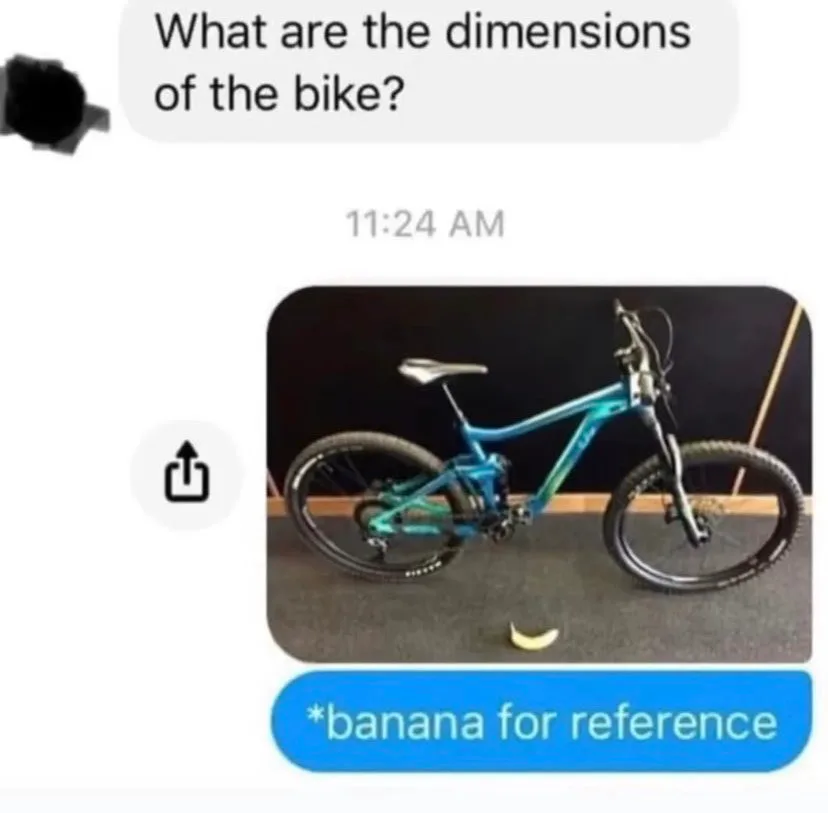Click the bike's handlebars in the photo
This screenshot has height=813, width=828.
point(642,338)
